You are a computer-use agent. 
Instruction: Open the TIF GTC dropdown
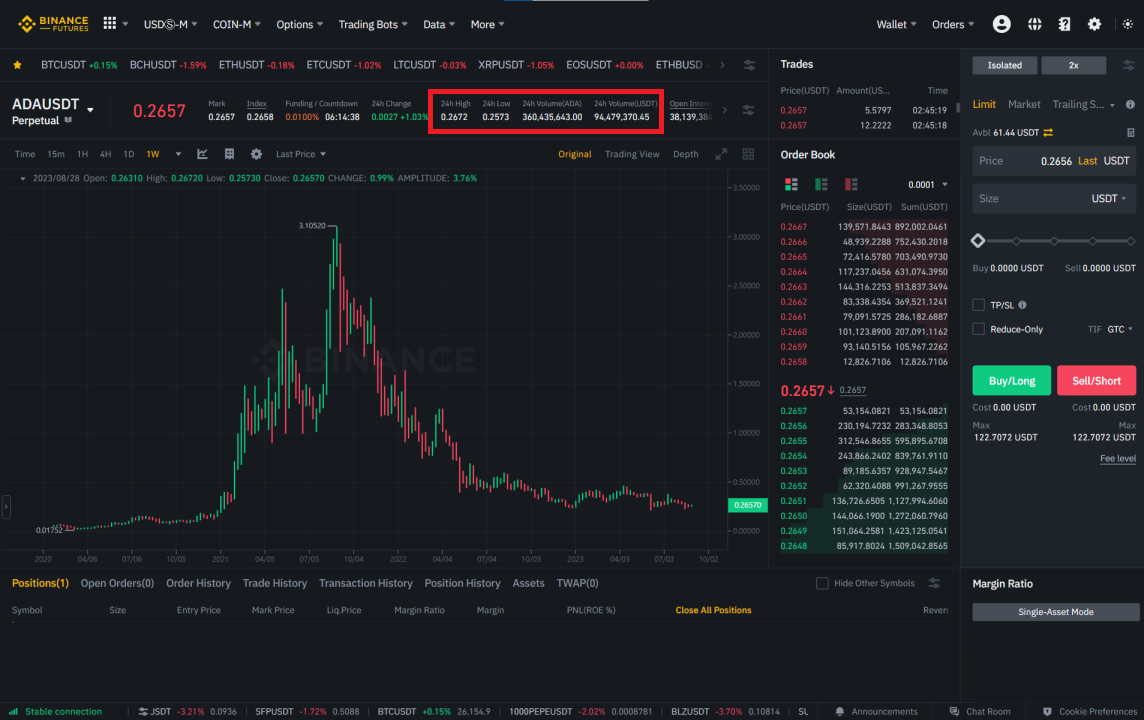pos(1120,329)
